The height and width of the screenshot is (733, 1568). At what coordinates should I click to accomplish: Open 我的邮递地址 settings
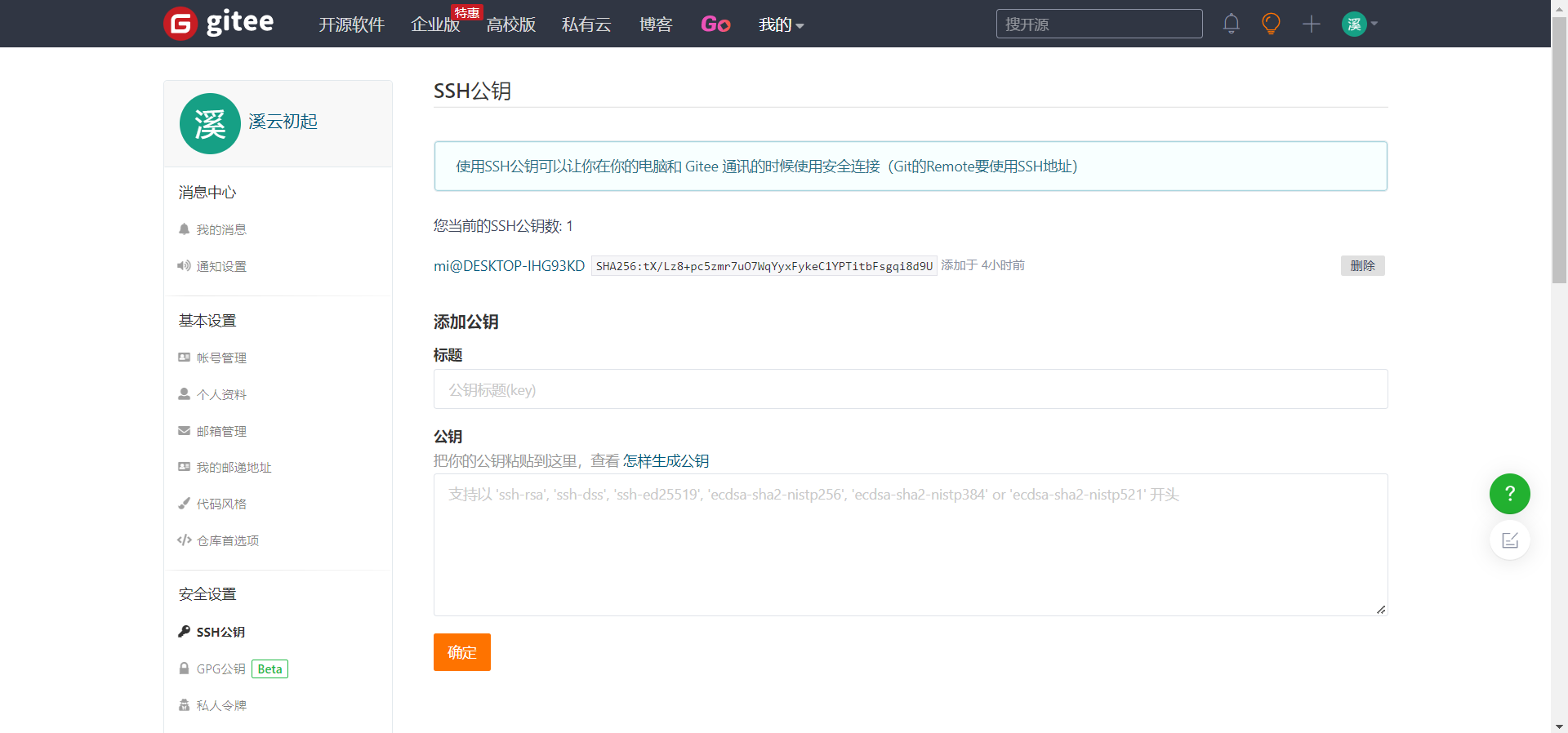234,467
